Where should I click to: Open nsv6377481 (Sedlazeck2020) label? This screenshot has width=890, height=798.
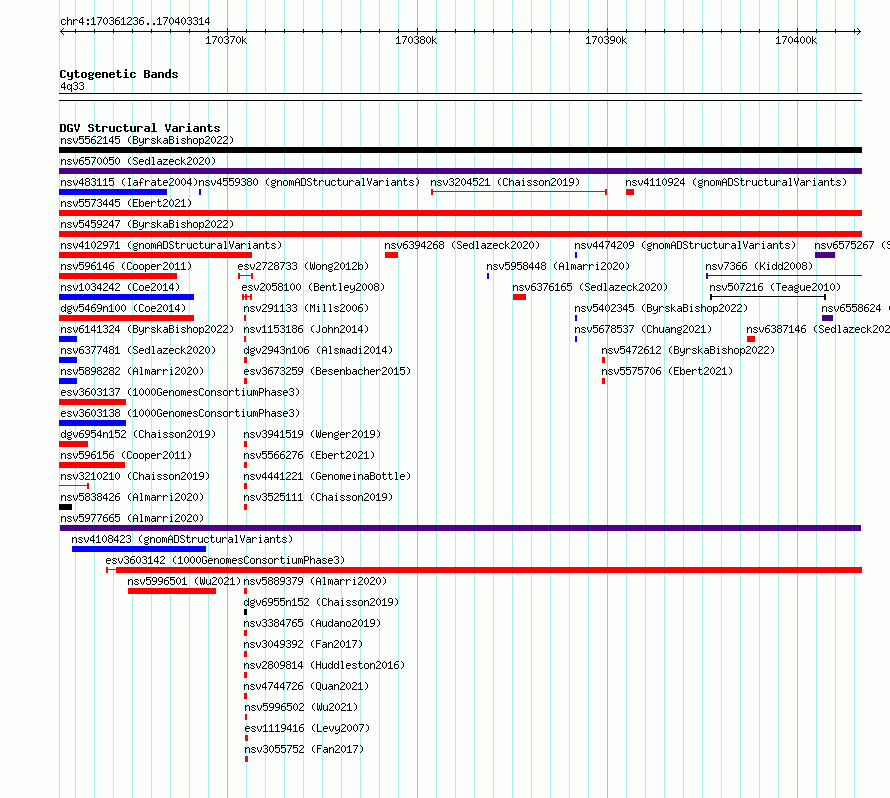(x=138, y=350)
